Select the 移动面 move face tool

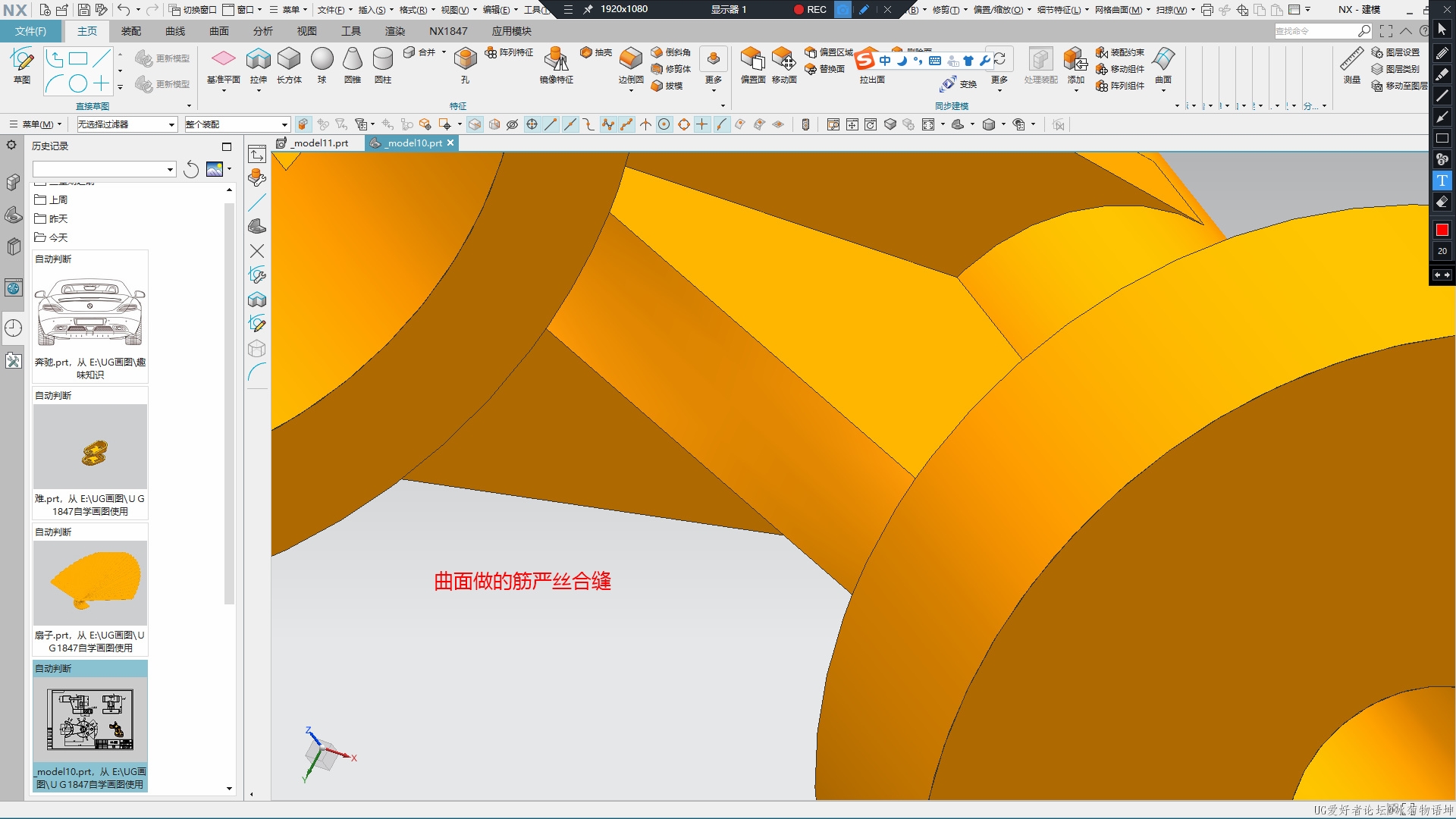point(784,65)
